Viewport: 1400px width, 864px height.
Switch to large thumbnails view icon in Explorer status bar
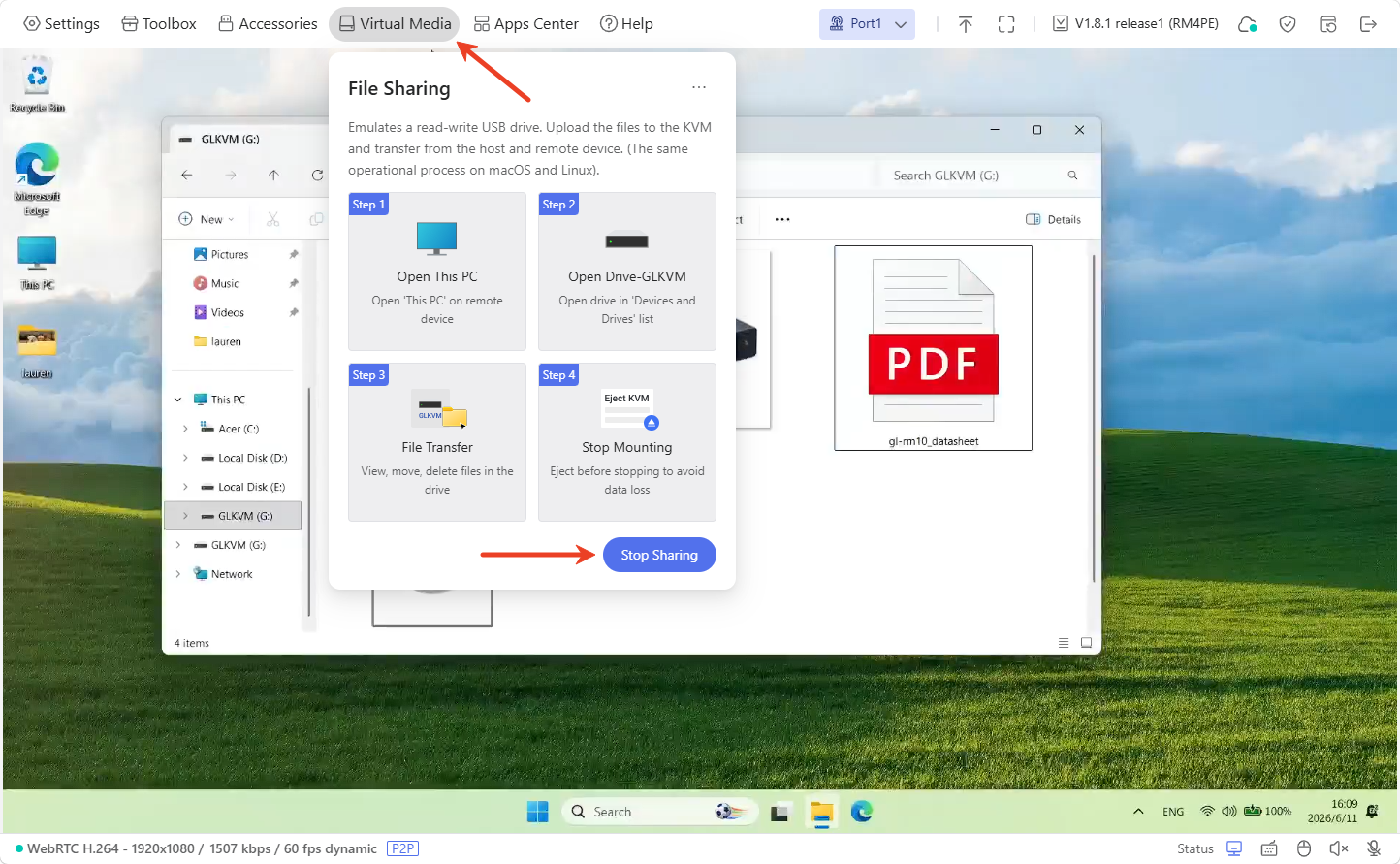[x=1087, y=643]
